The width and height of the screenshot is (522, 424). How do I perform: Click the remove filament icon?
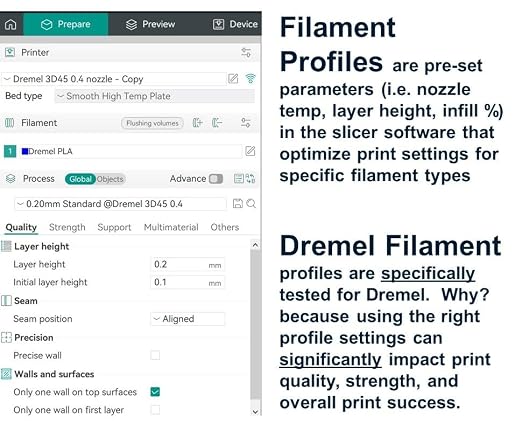click(217, 123)
